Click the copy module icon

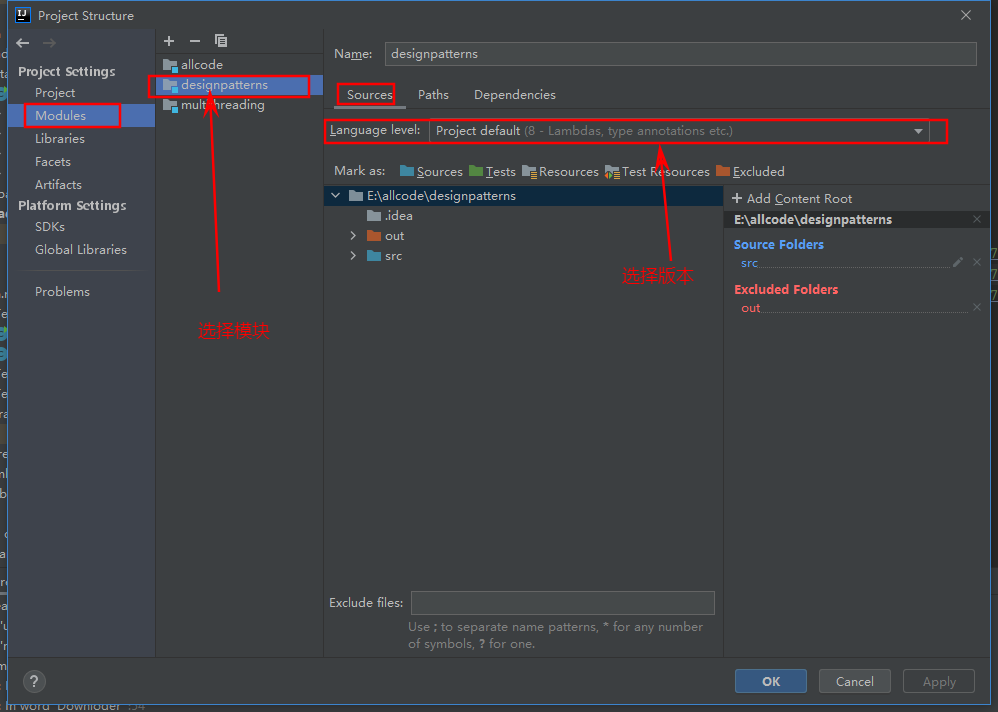coord(221,41)
